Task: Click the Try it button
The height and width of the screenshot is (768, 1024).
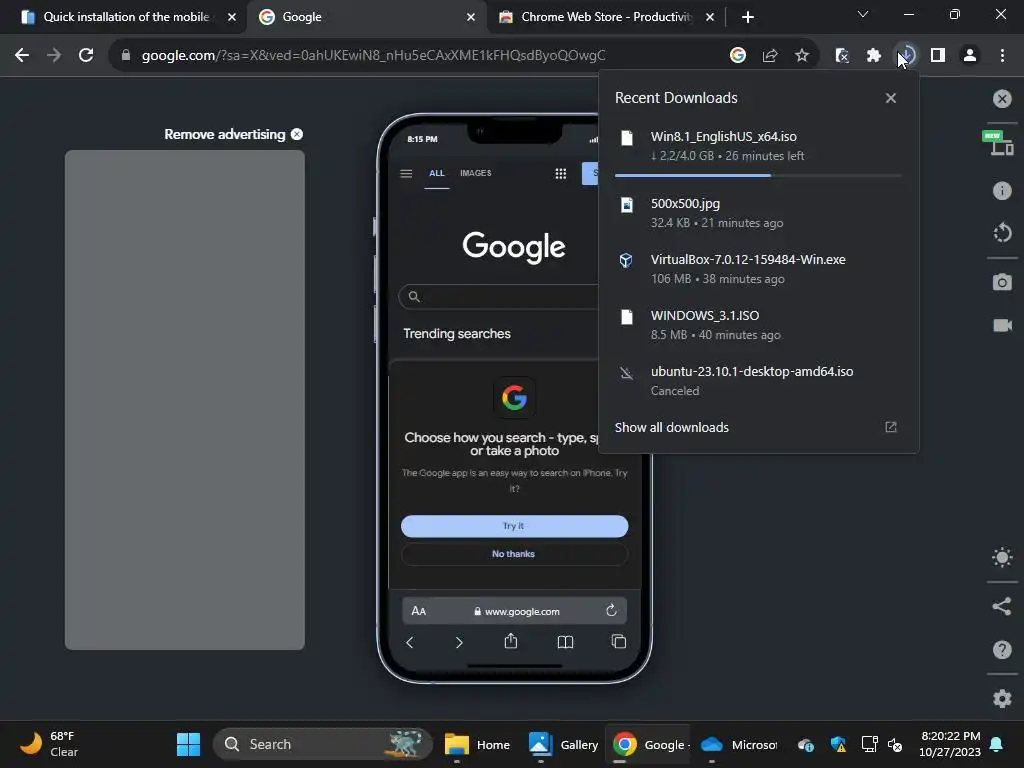Action: pos(514,526)
